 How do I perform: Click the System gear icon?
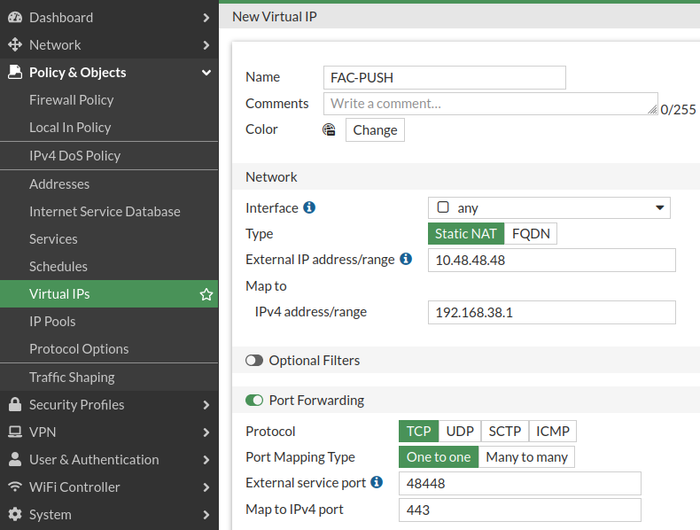coord(15,515)
